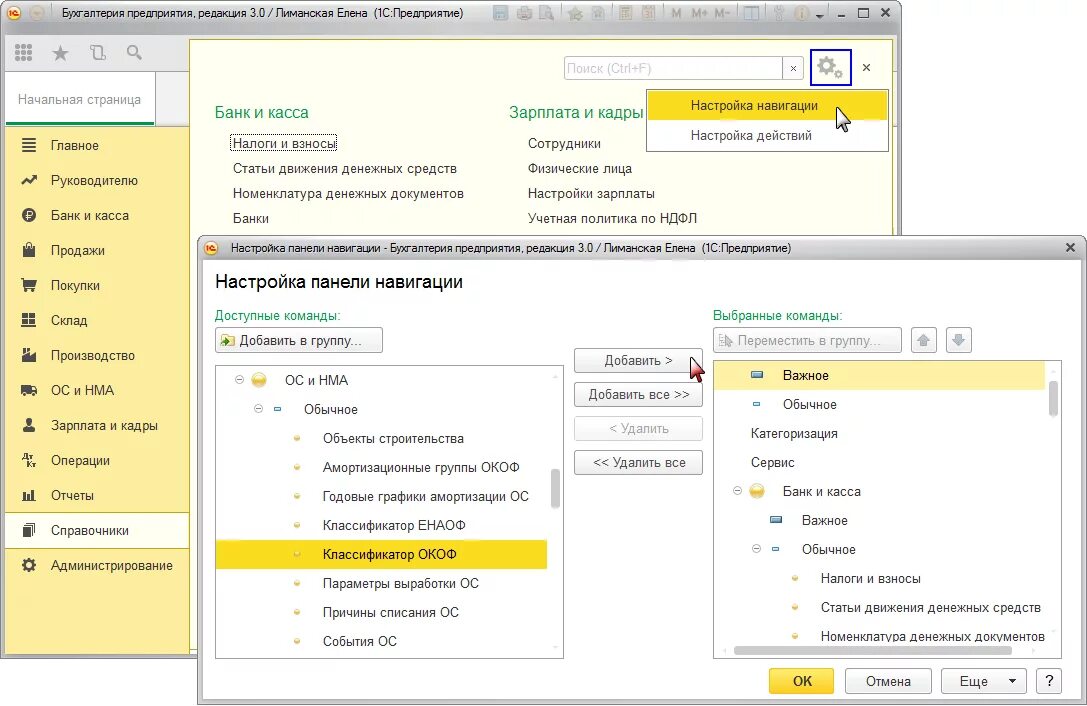Viewport: 1087px width, 706px height.
Task: Open Банки link
Action: pos(251,218)
